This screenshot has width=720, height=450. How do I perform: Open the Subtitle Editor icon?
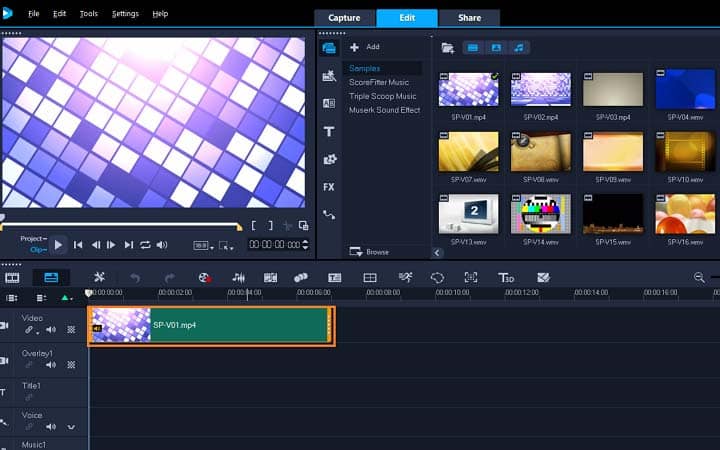335,277
